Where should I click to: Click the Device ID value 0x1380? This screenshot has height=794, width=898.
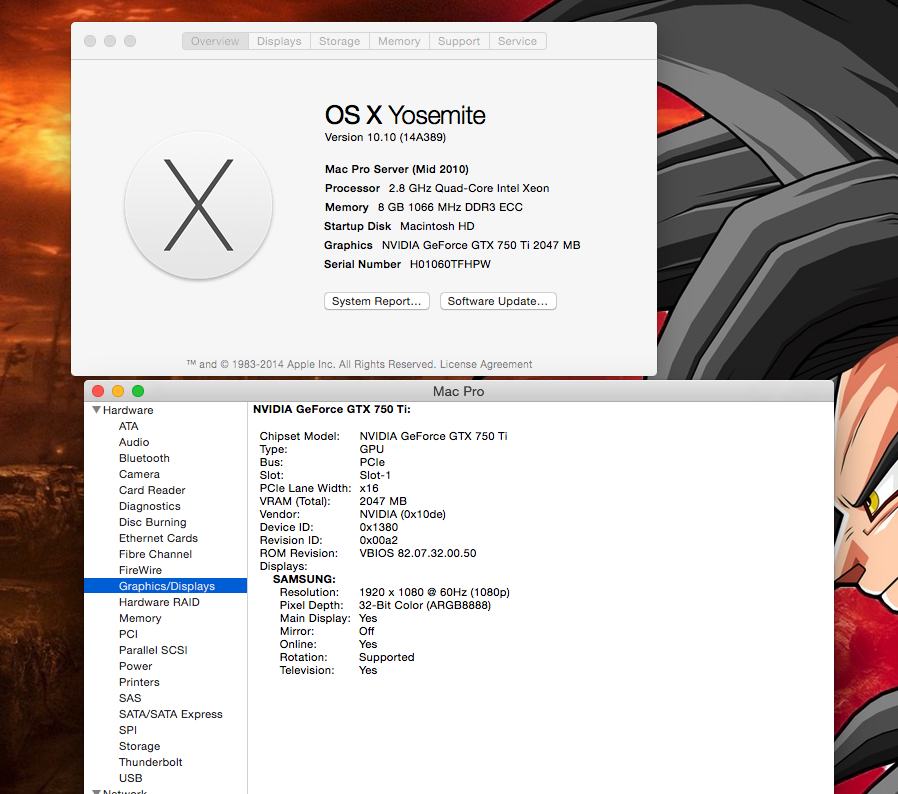(379, 527)
